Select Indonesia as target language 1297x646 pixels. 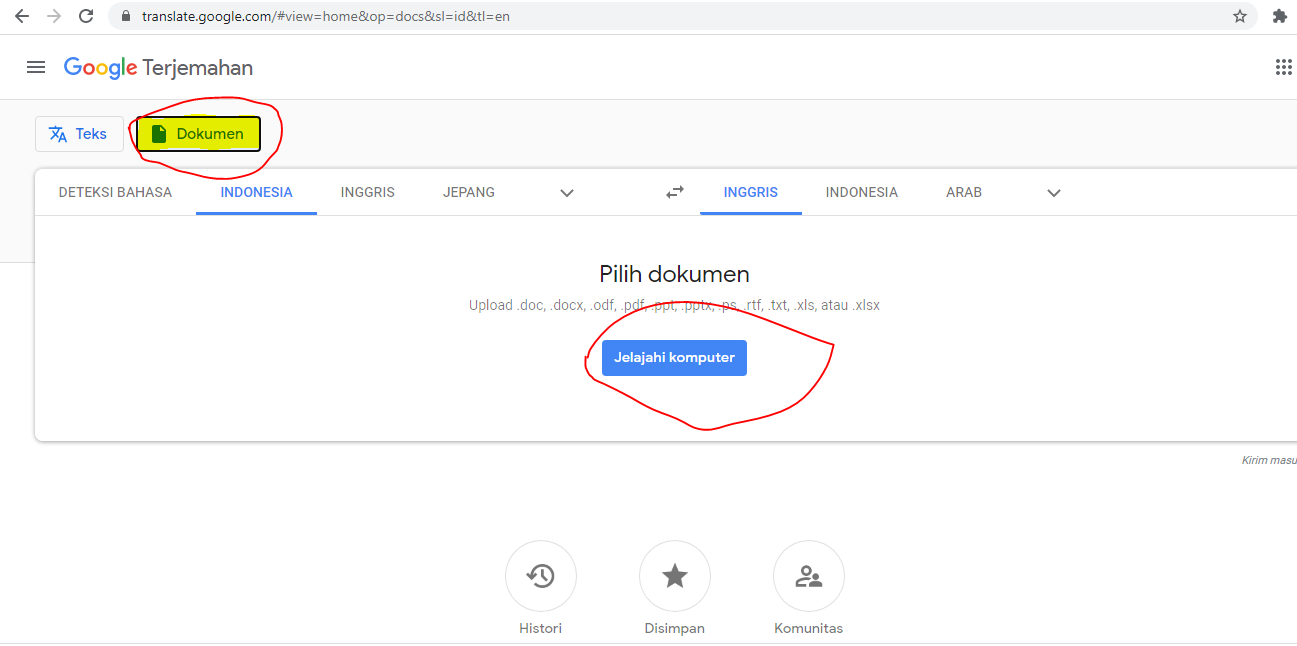862,192
